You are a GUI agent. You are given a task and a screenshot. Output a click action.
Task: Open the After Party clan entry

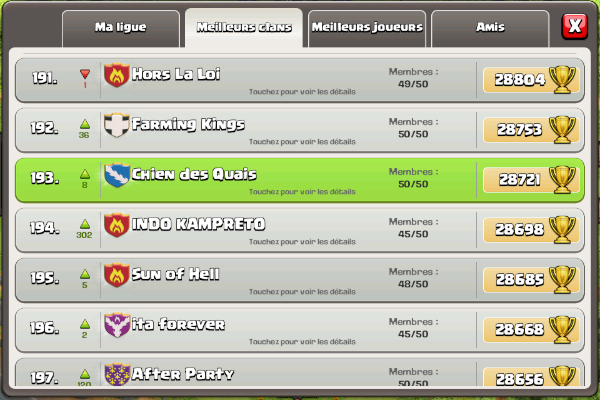(300, 372)
